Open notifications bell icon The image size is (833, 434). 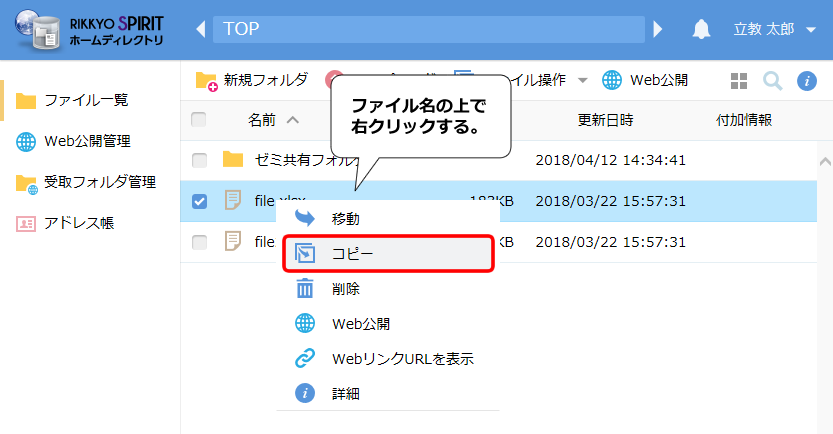pyautogui.click(x=701, y=29)
